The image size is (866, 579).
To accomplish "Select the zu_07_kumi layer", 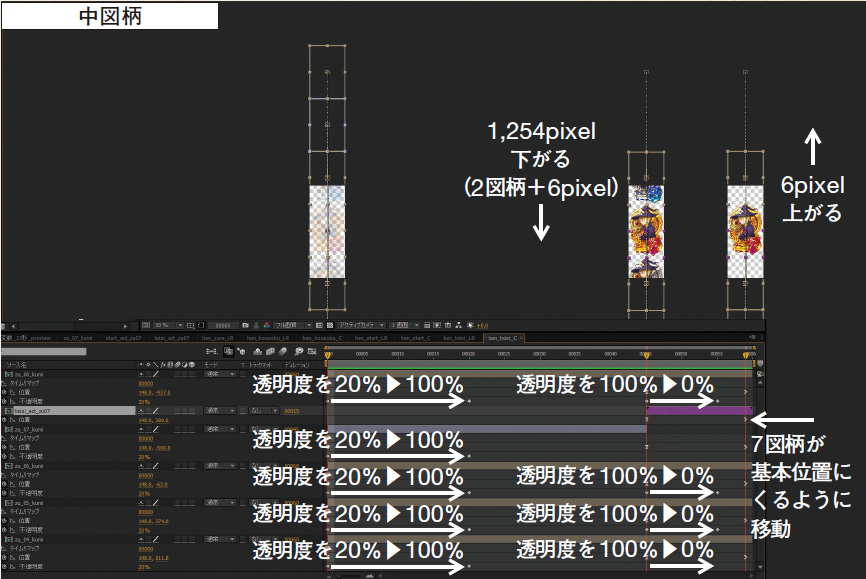I will [x=29, y=429].
